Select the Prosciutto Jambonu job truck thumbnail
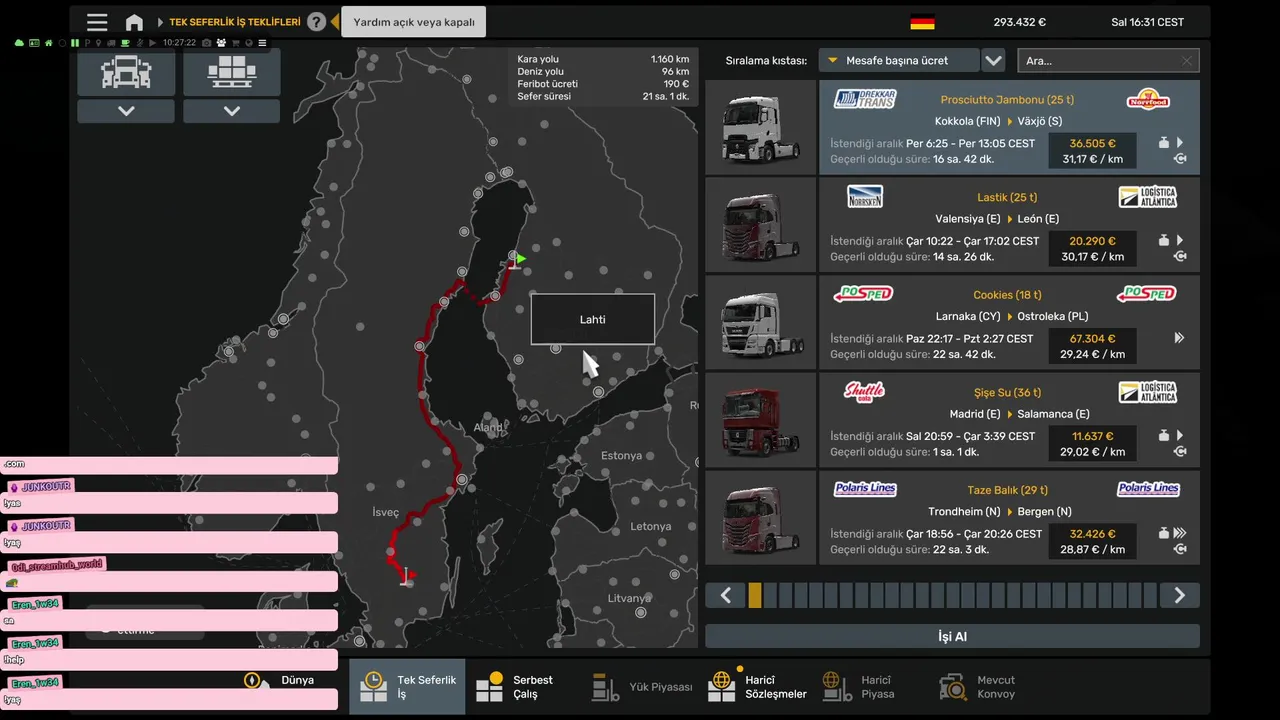 tap(760, 127)
